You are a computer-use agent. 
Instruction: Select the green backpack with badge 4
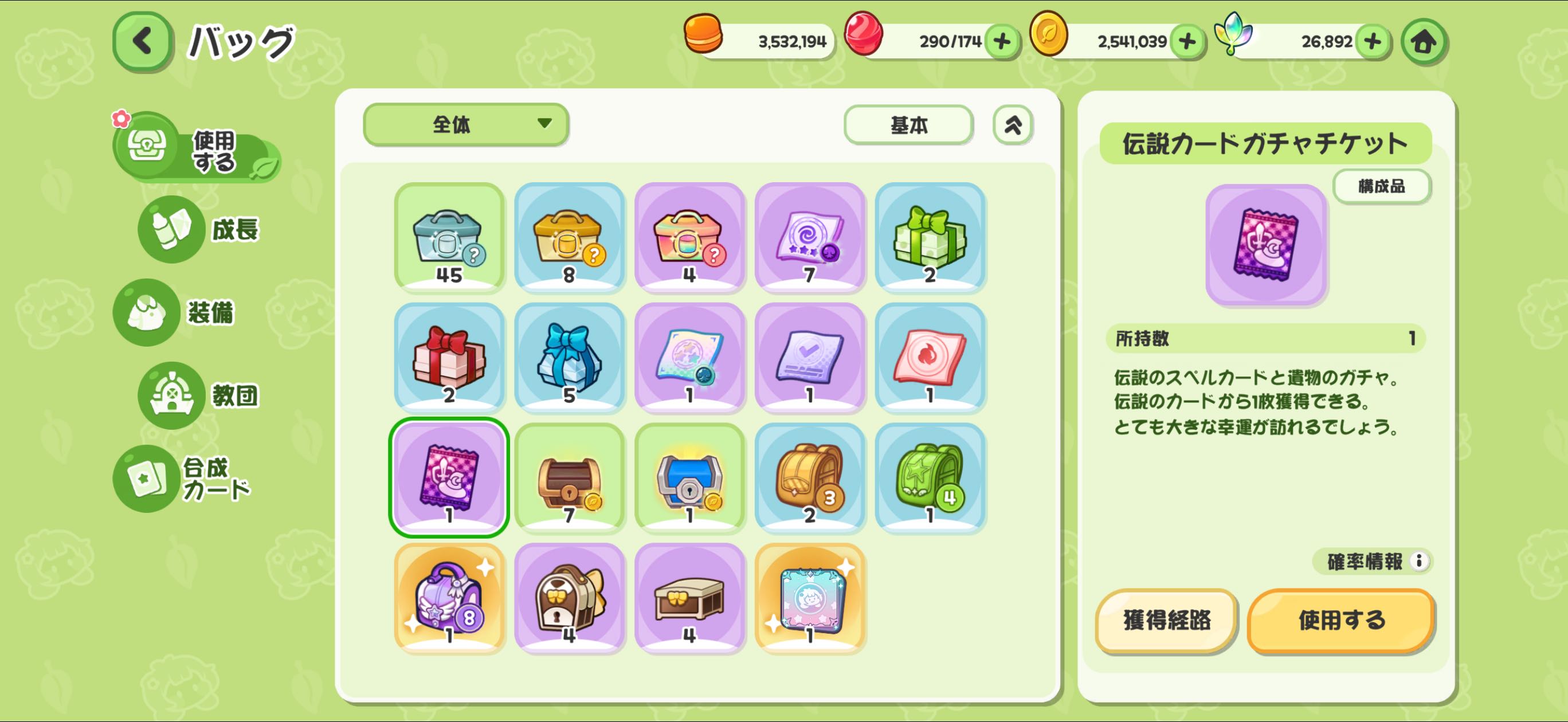(x=930, y=478)
